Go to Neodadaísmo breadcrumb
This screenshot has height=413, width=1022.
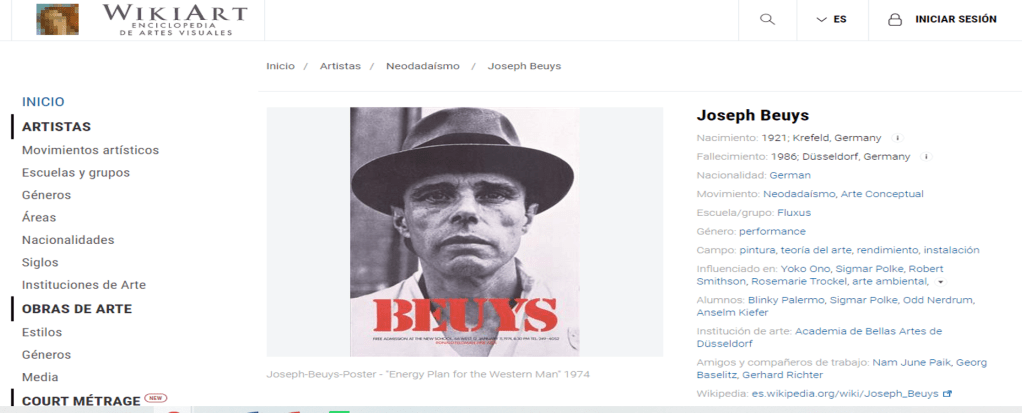[x=422, y=66]
